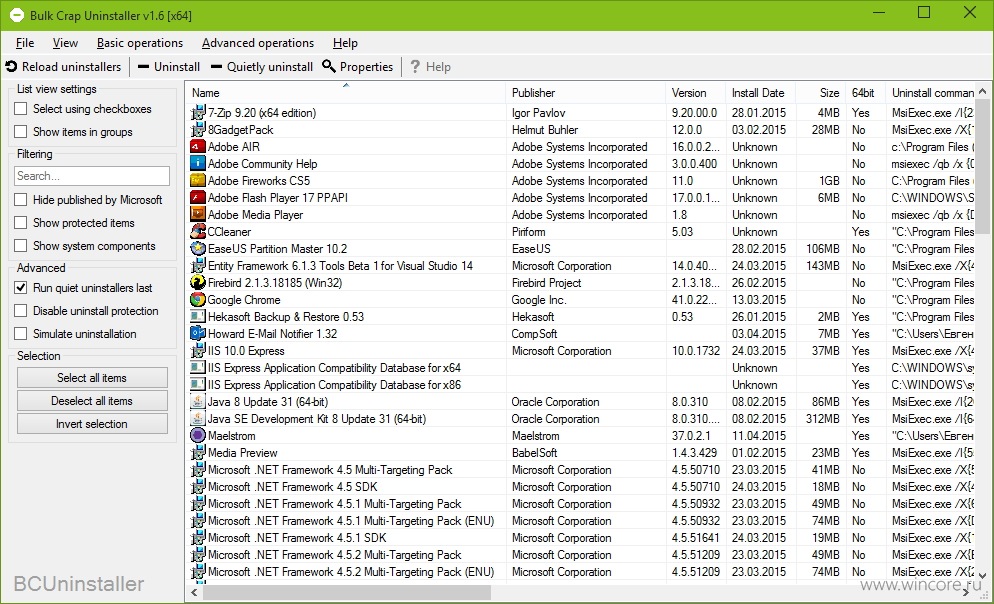The height and width of the screenshot is (604, 994).
Task: Enable Select using checkboxes
Action: tap(21, 109)
